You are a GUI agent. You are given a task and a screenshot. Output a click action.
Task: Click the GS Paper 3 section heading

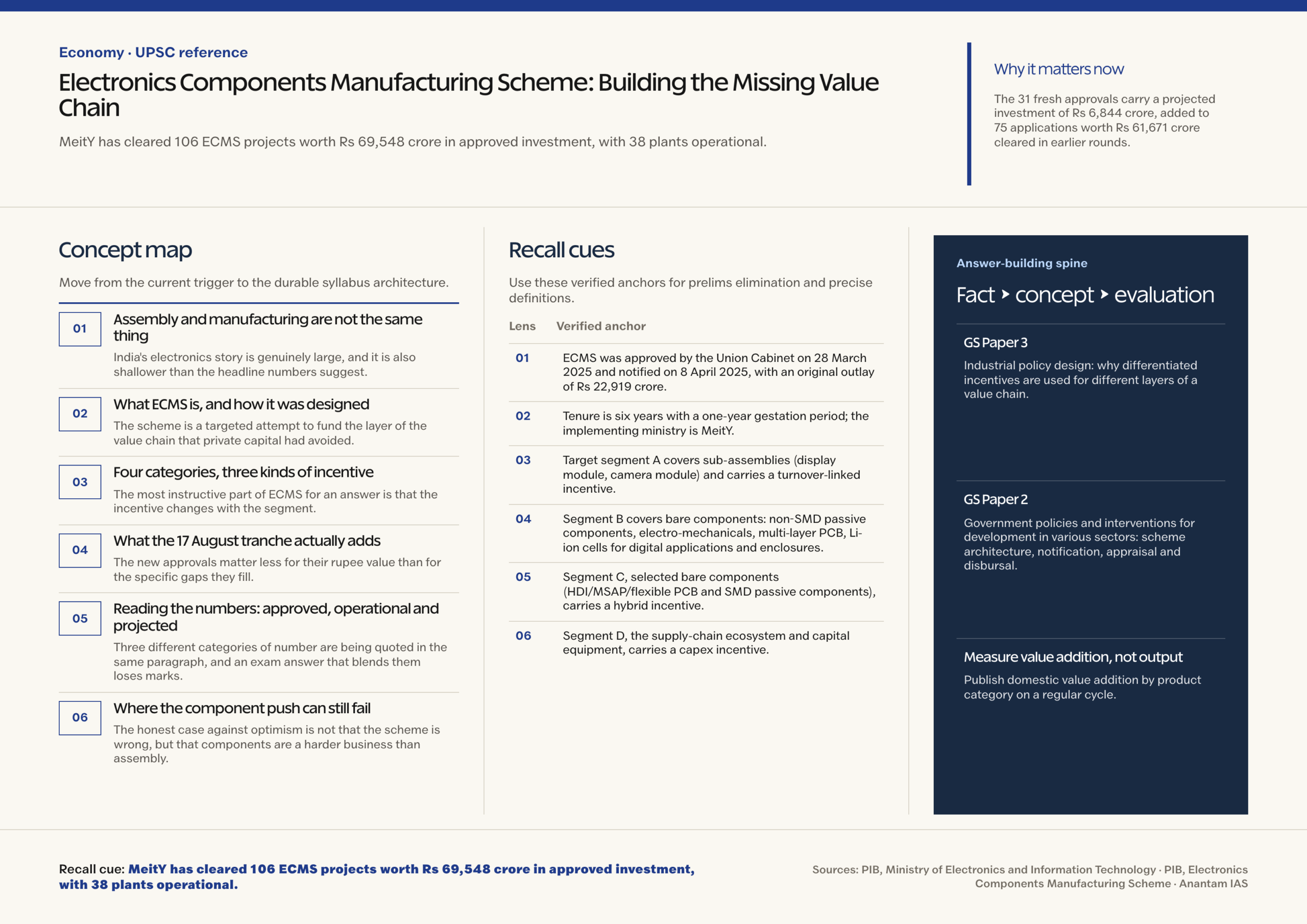(x=995, y=343)
